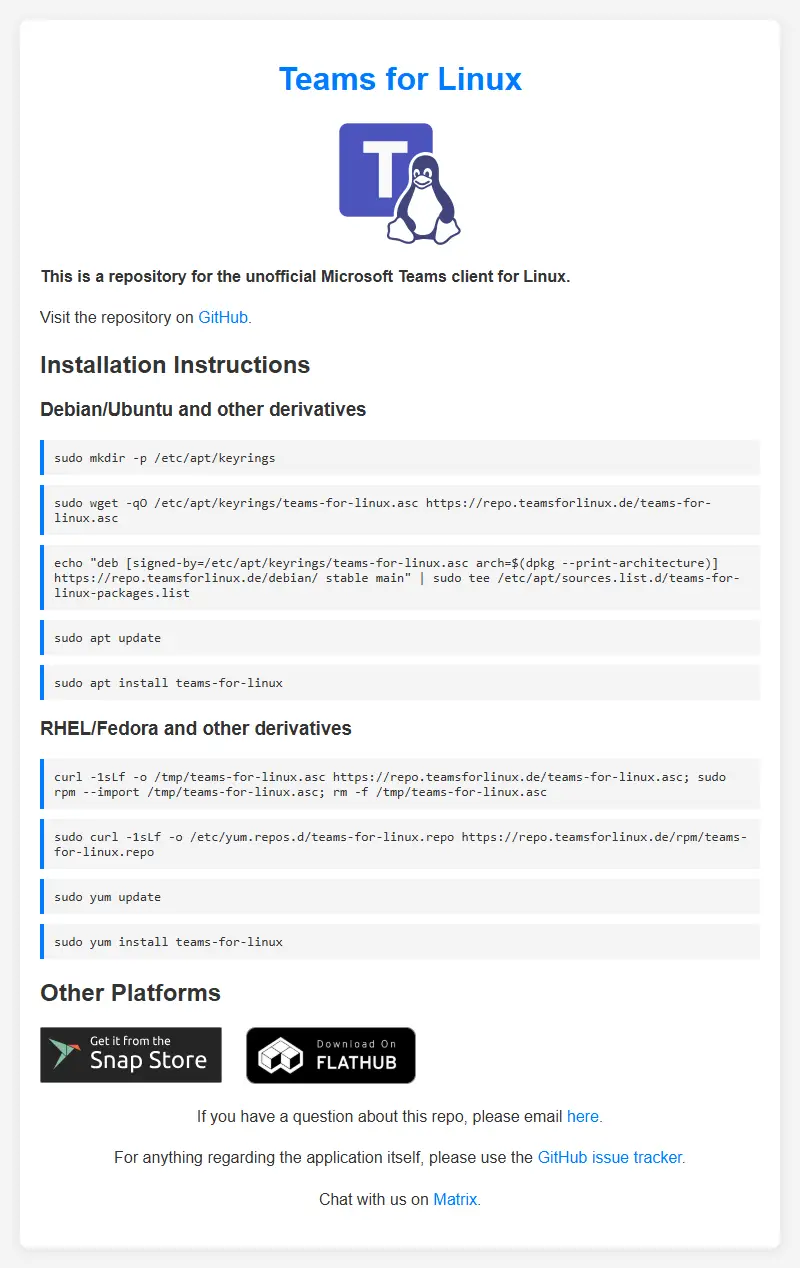Open the email 'here' link
The image size is (800, 1268).
click(583, 1115)
